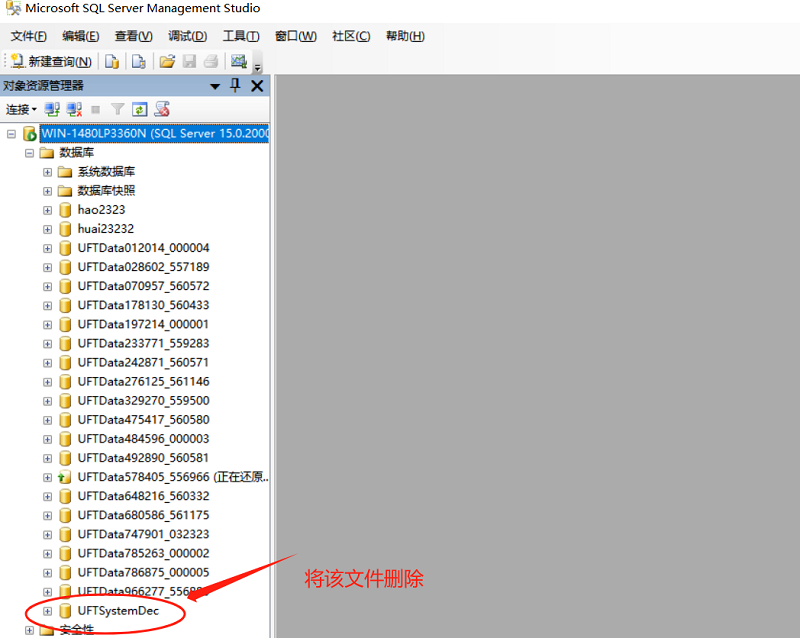Select database UFTData747901_032323

143,534
